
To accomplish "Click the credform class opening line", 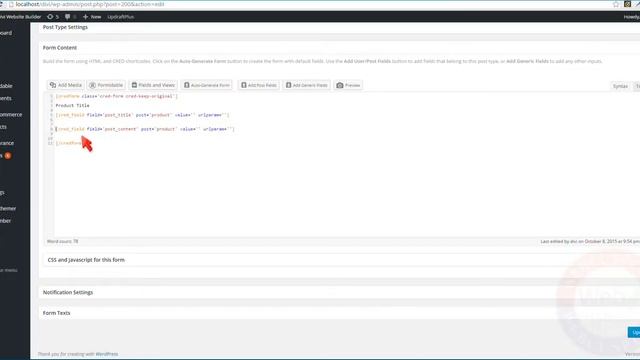I will click(116, 96).
